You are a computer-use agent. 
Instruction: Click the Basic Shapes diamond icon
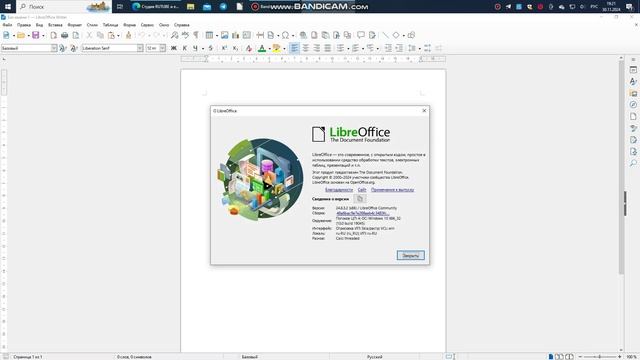(396, 36)
